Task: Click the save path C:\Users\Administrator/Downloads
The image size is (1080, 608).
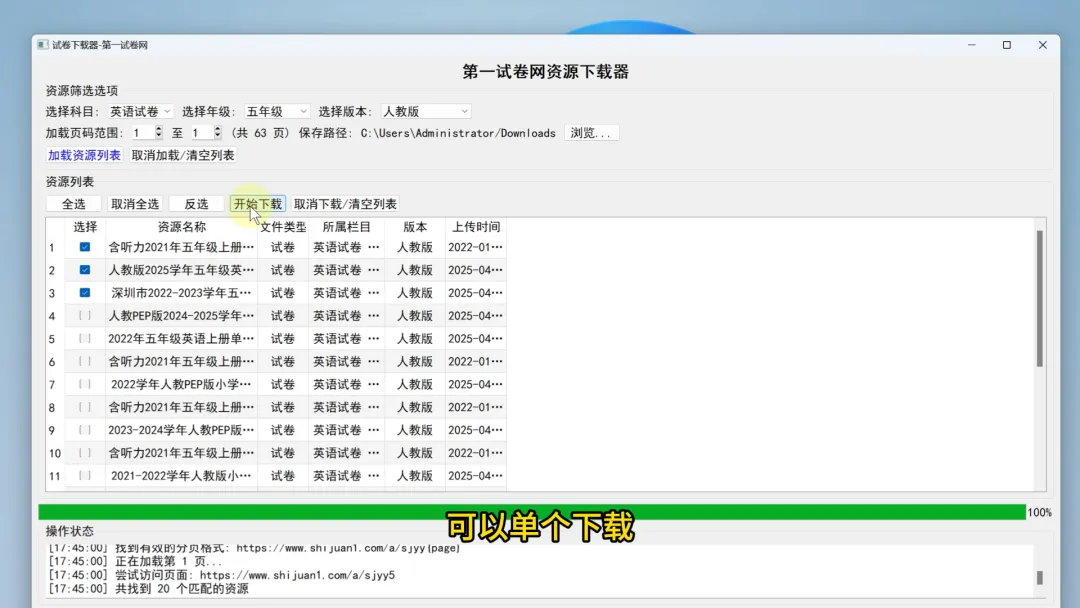Action: point(458,133)
